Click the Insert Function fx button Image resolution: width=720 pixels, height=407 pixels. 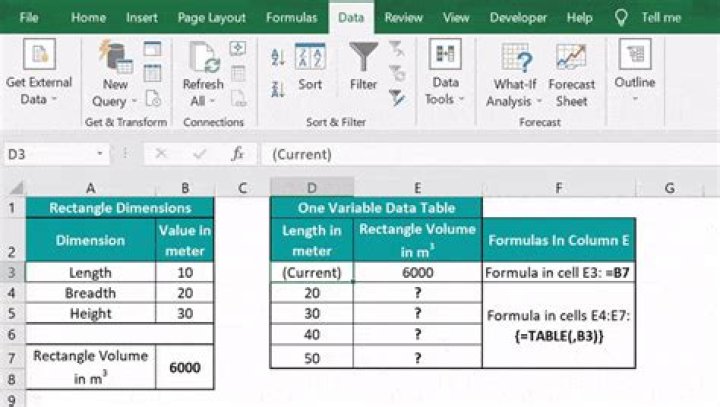[x=237, y=154]
